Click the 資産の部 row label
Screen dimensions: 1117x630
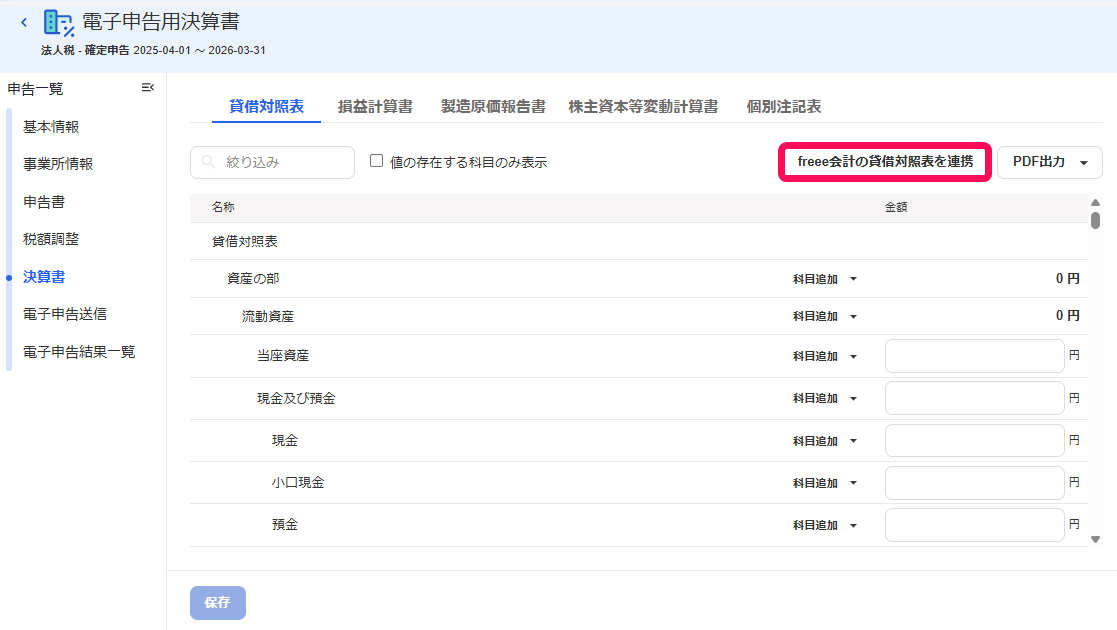[253, 279]
